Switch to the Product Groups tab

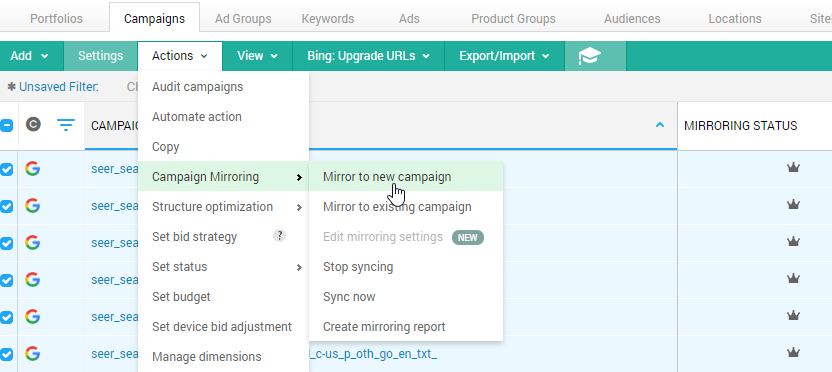(513, 19)
